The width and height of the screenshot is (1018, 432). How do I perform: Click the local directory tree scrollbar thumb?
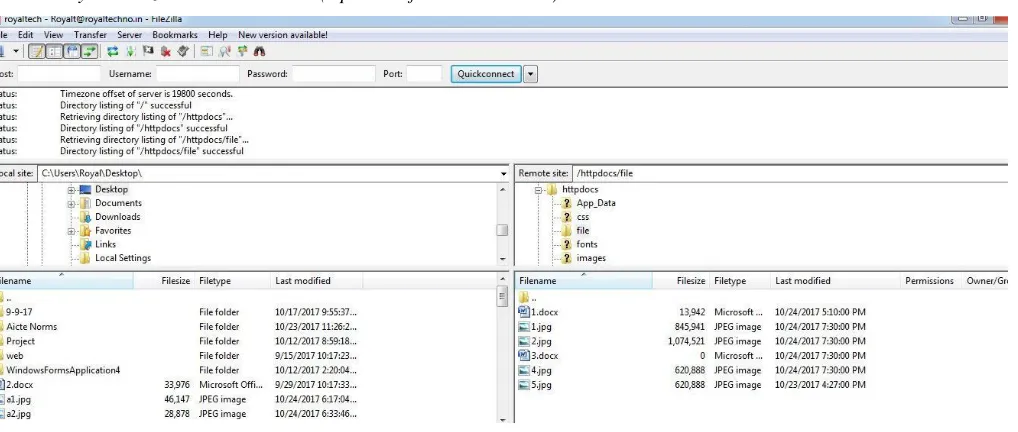coord(502,231)
